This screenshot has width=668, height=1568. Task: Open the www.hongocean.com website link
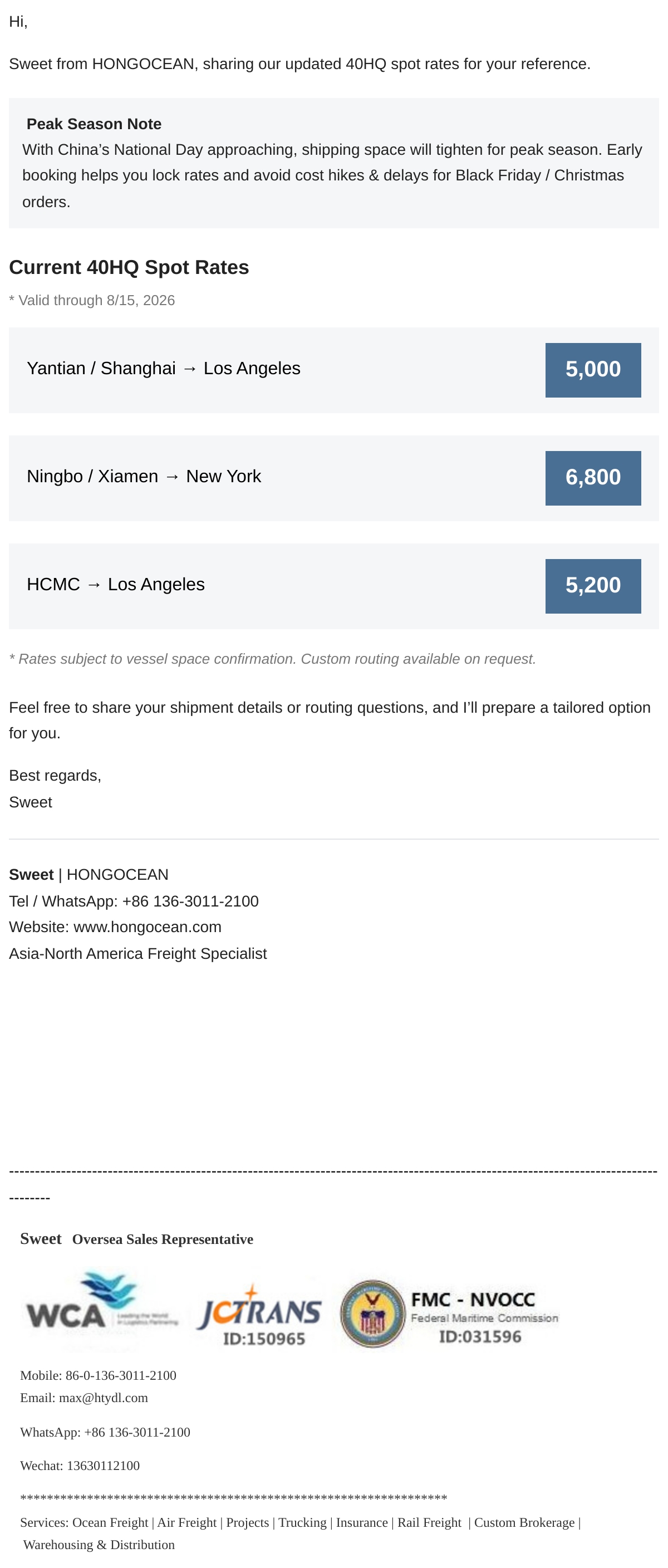click(147, 927)
